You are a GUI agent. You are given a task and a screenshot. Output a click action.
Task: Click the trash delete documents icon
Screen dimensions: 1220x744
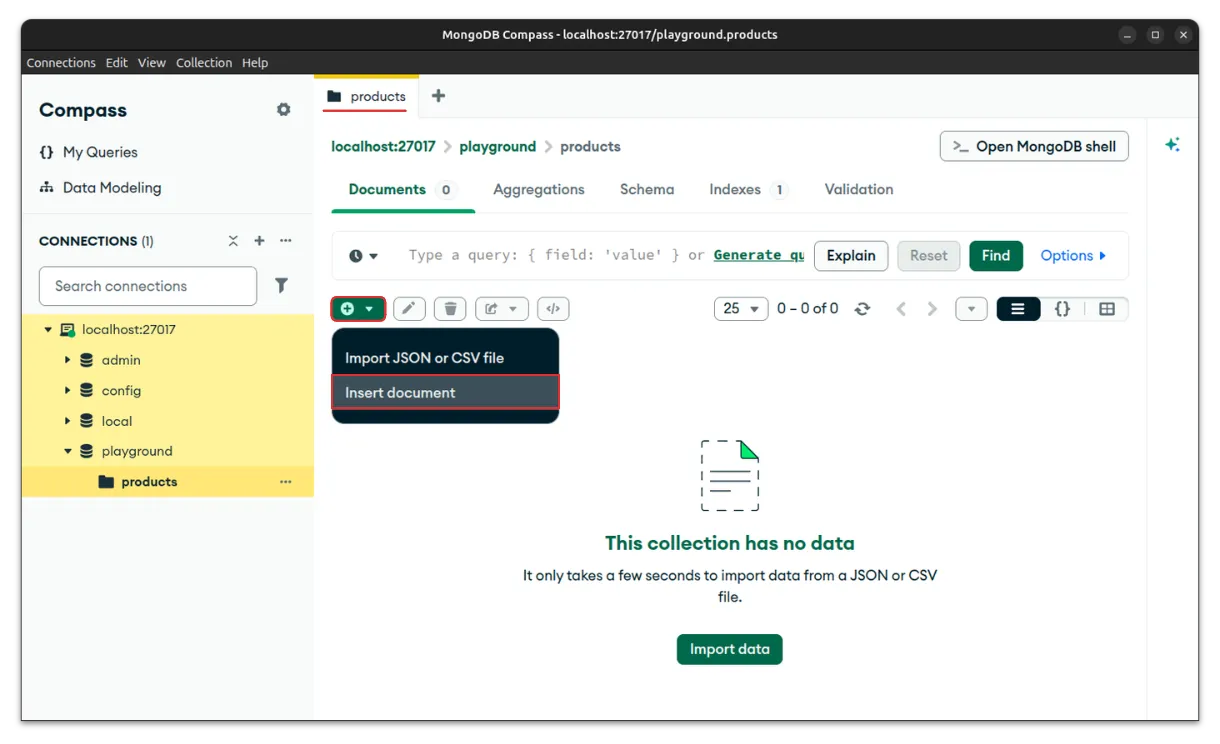click(450, 309)
